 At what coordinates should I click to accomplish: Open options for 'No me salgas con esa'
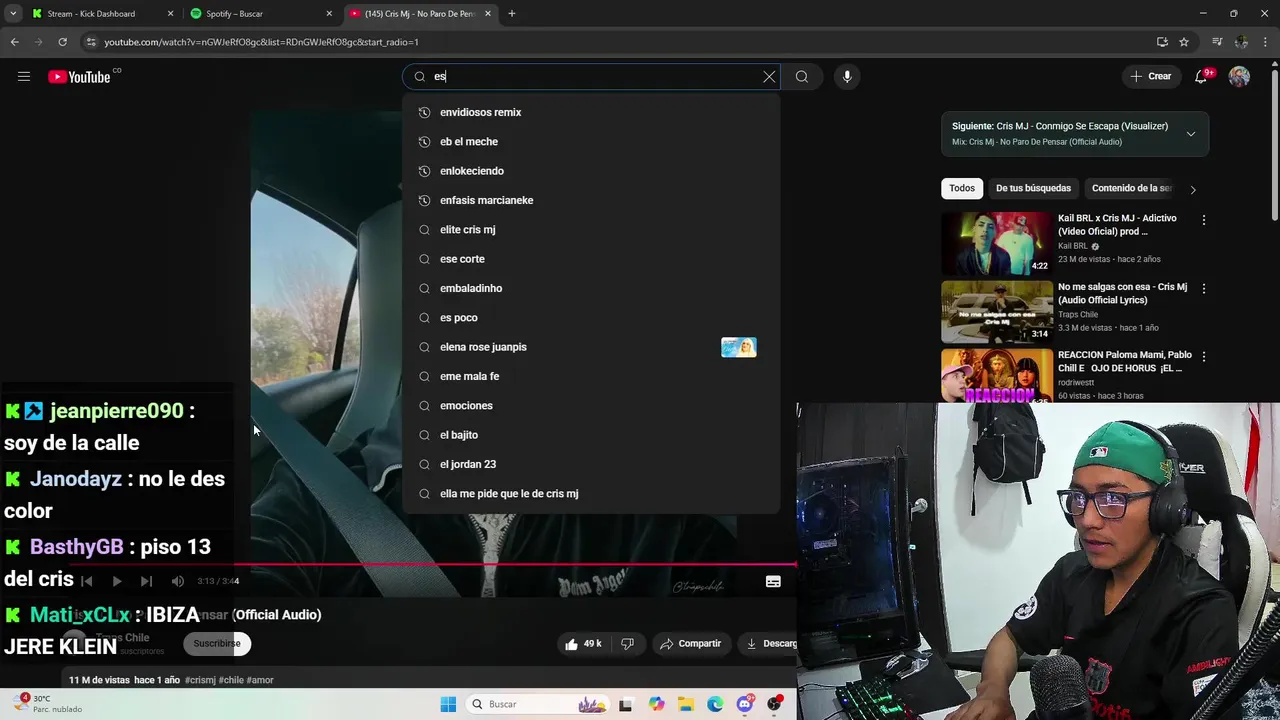(x=1204, y=289)
